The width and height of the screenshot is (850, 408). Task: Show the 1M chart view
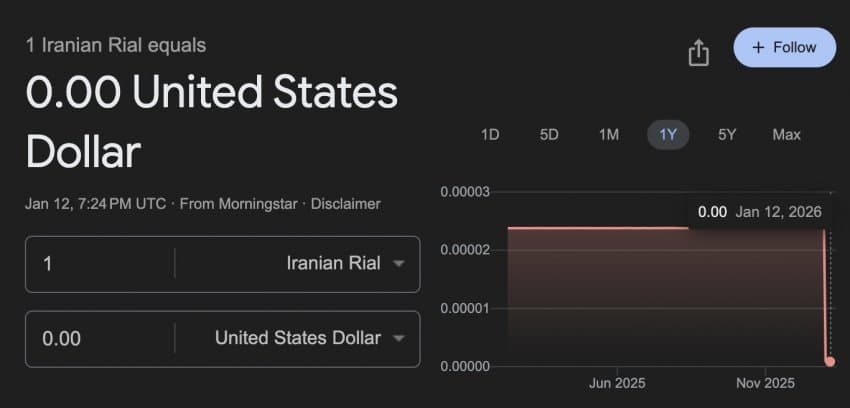(608, 134)
